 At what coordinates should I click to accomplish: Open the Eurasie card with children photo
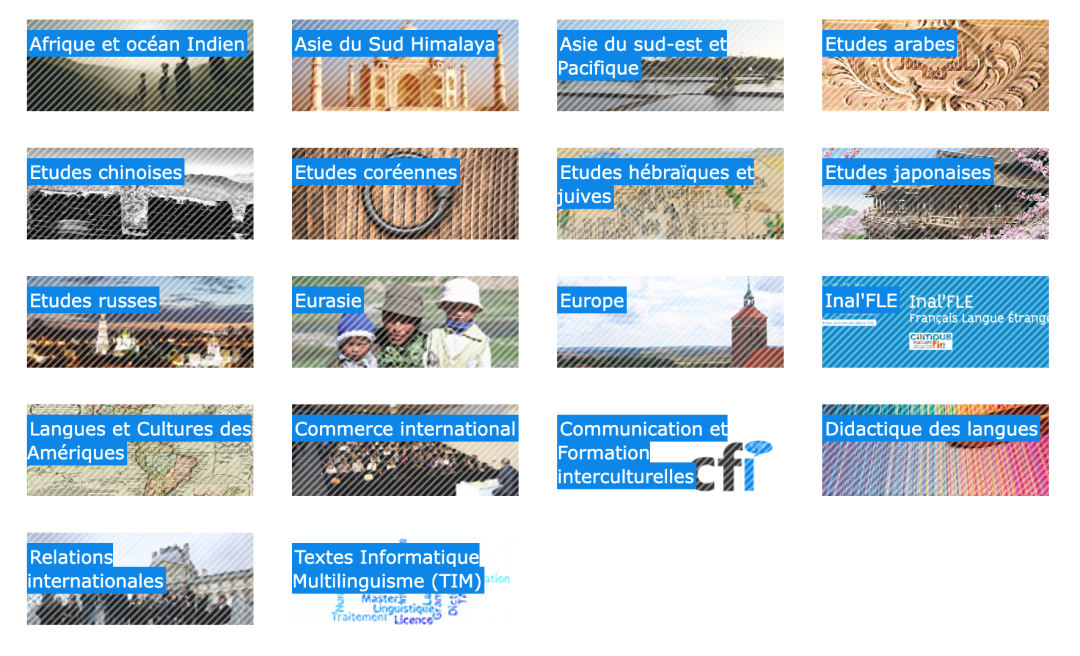pyautogui.click(x=405, y=322)
